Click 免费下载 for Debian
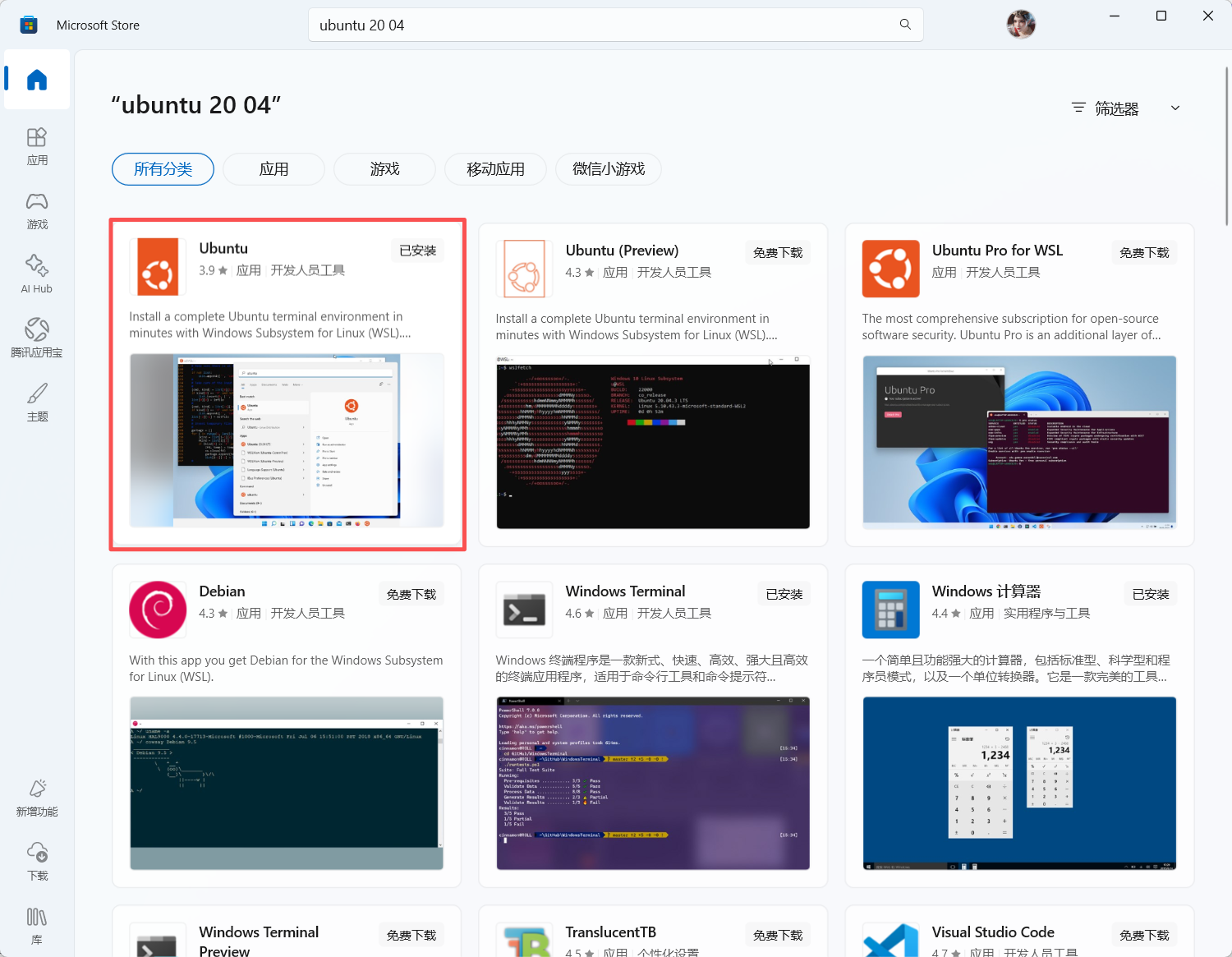The width and height of the screenshot is (1232, 957). (x=411, y=594)
